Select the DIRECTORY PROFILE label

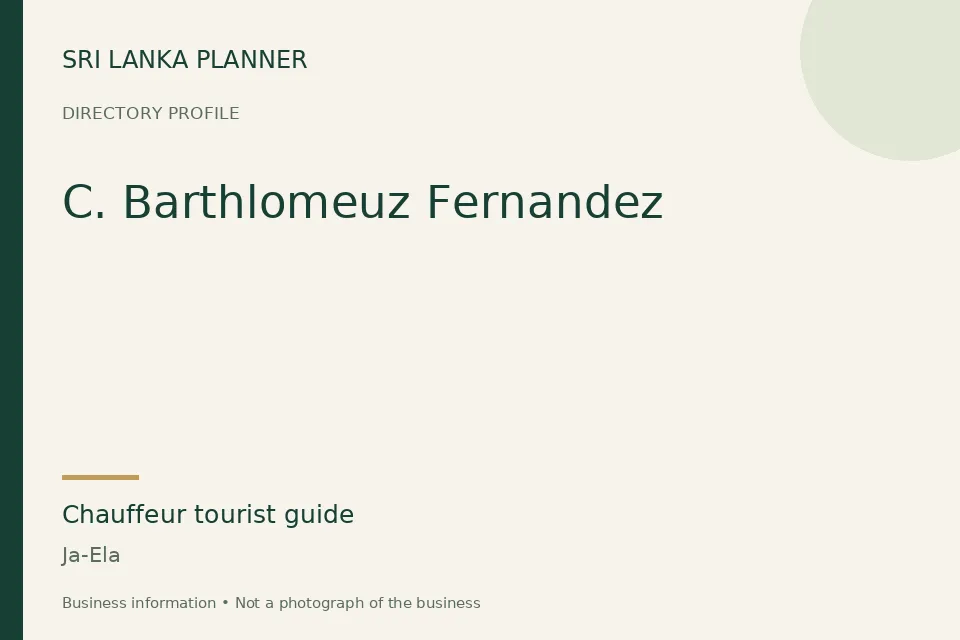(151, 113)
